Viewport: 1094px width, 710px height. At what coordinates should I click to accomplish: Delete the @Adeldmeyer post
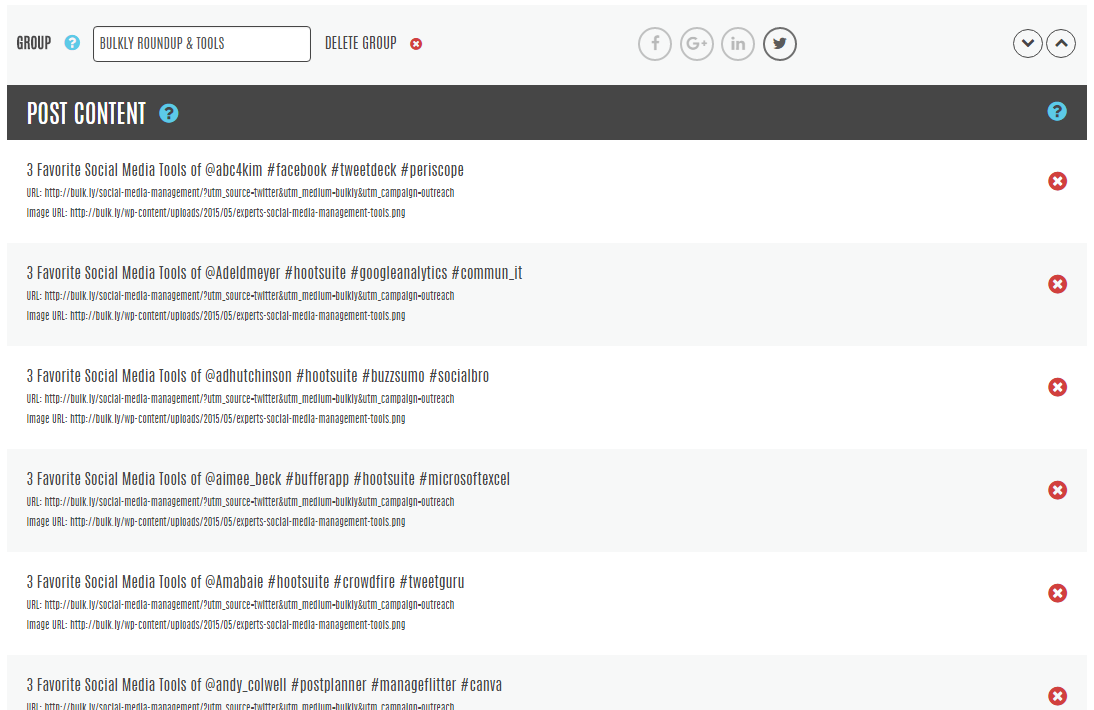[1057, 284]
